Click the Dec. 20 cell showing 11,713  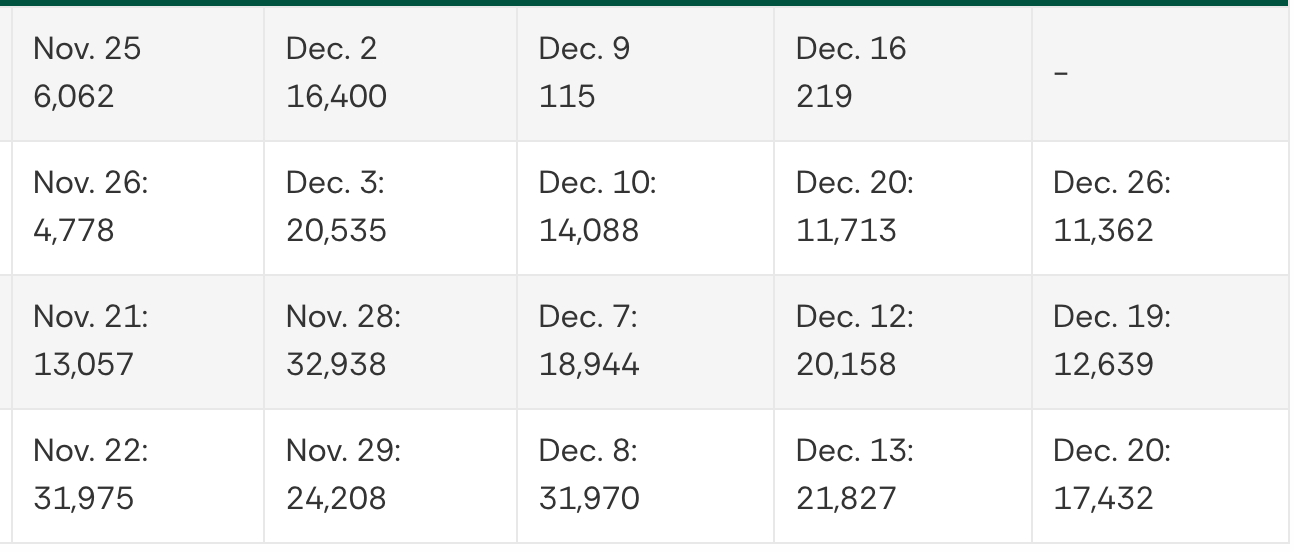pyautogui.click(x=854, y=207)
